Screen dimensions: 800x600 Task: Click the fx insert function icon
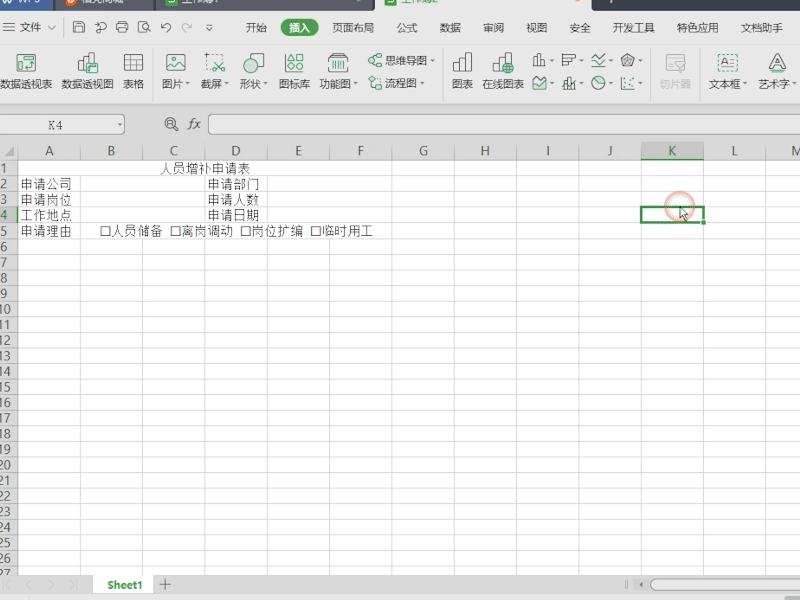194,124
